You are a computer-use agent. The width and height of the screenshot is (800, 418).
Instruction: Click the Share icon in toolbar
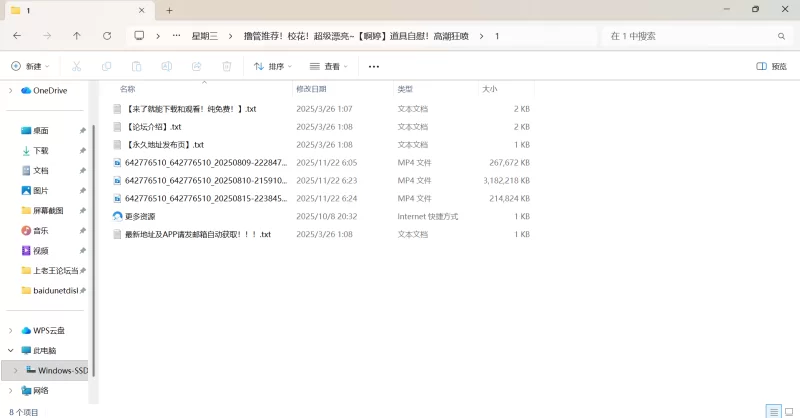coord(197,67)
